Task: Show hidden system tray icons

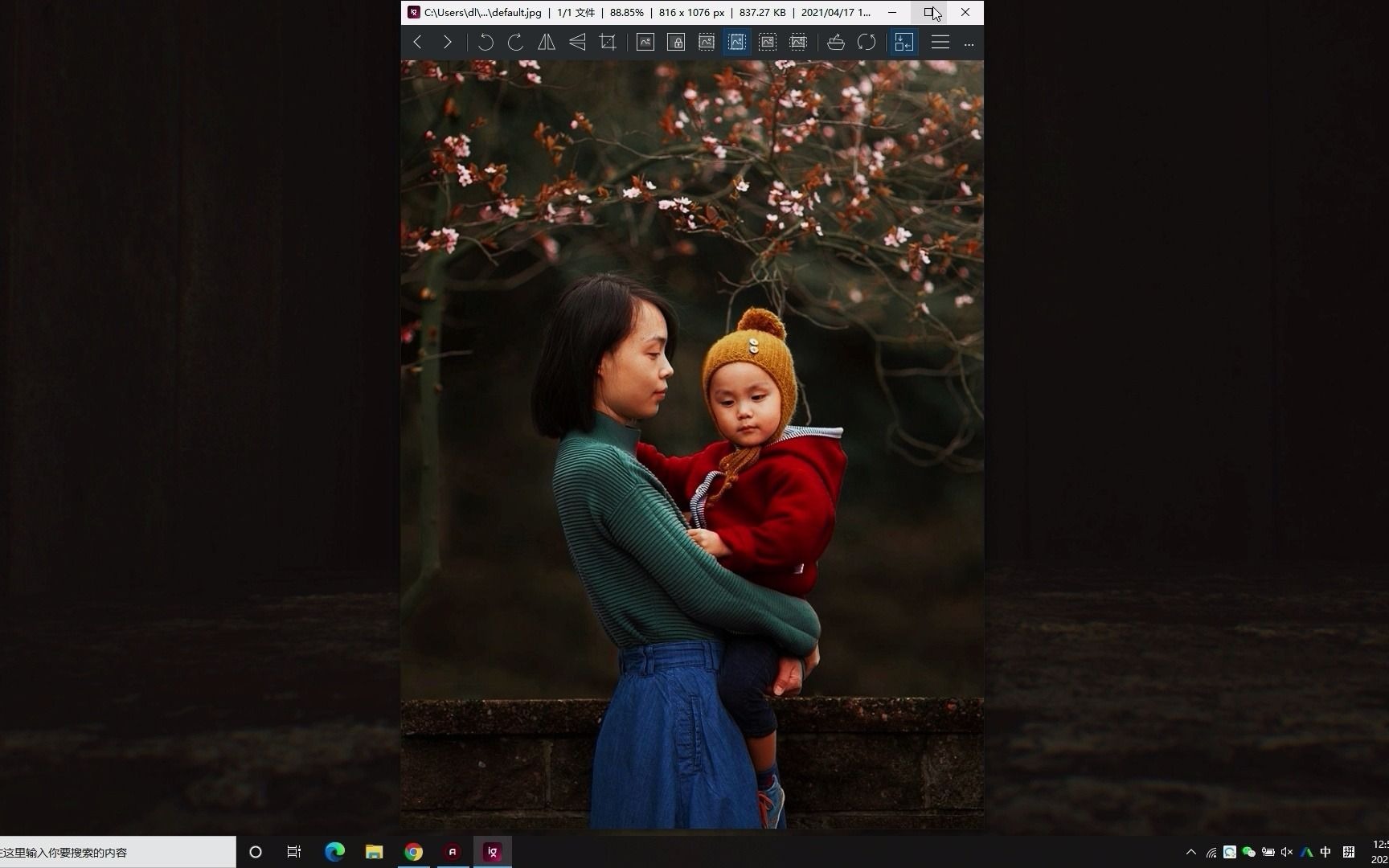Action: [1190, 852]
